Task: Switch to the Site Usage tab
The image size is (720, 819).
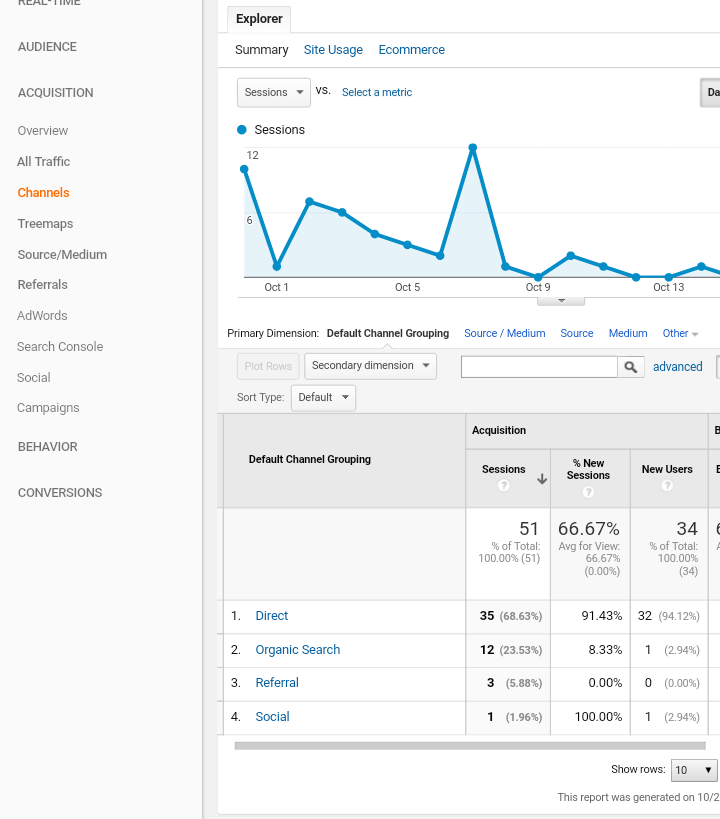Action: tap(333, 50)
